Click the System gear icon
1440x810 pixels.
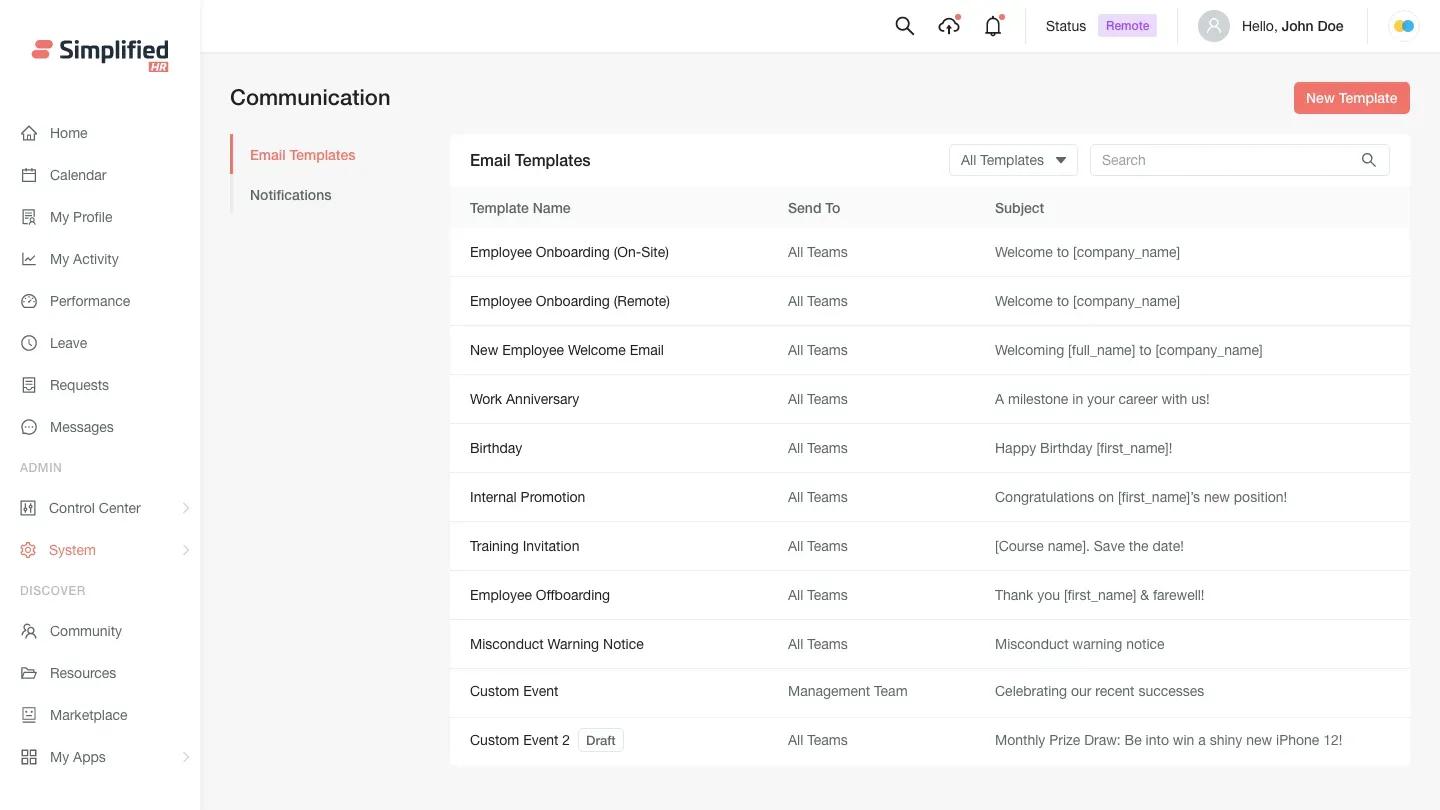coord(28,550)
